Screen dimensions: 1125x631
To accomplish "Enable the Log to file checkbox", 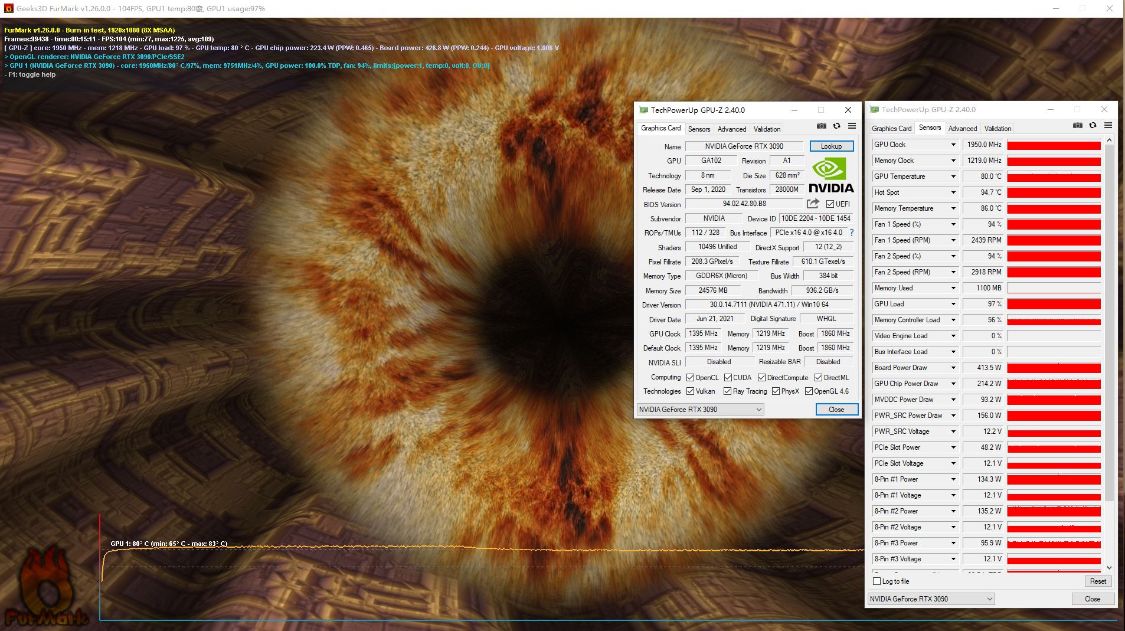I will (x=877, y=581).
